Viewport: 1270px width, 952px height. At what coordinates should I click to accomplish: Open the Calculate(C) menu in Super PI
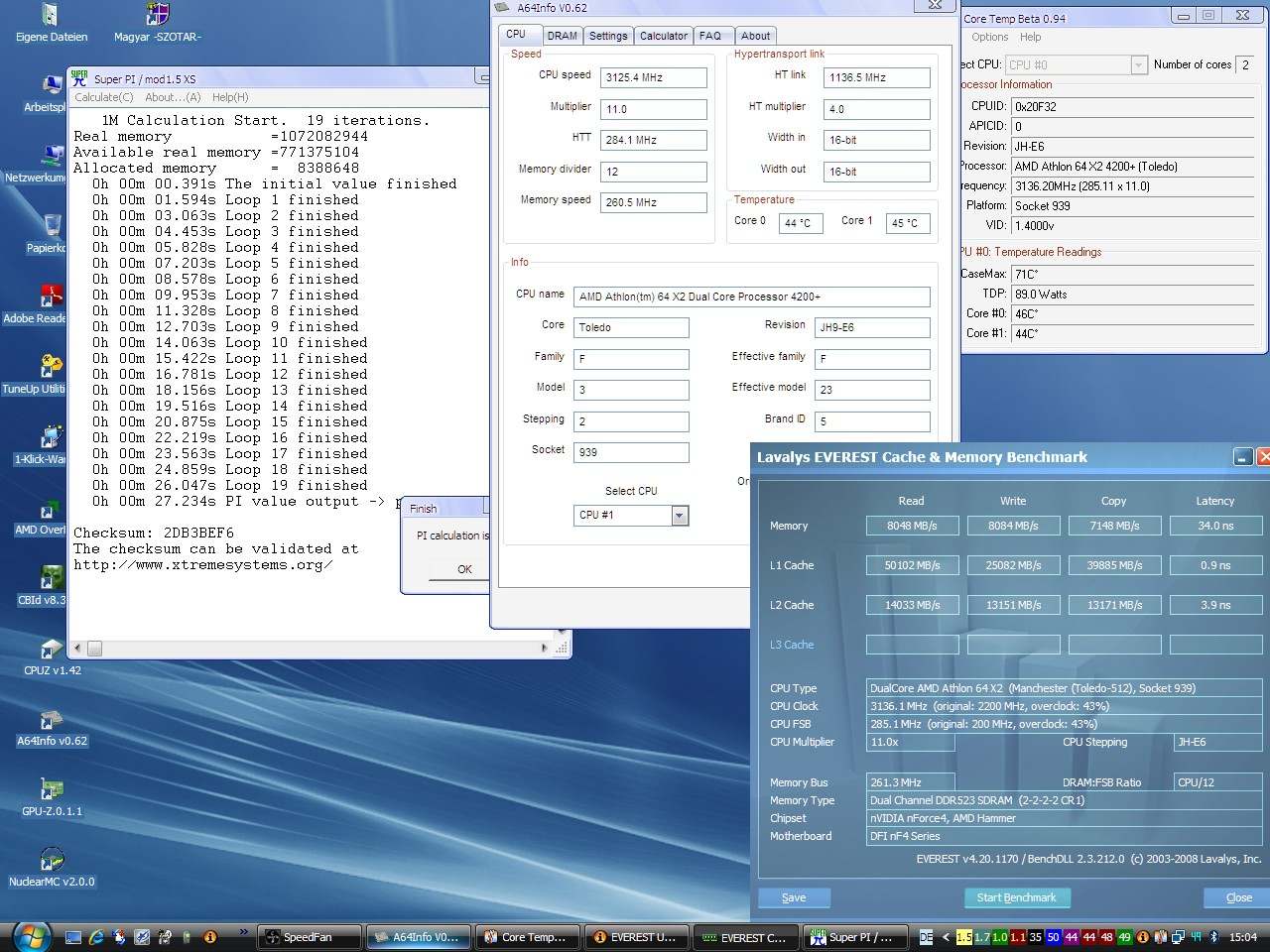click(x=104, y=97)
